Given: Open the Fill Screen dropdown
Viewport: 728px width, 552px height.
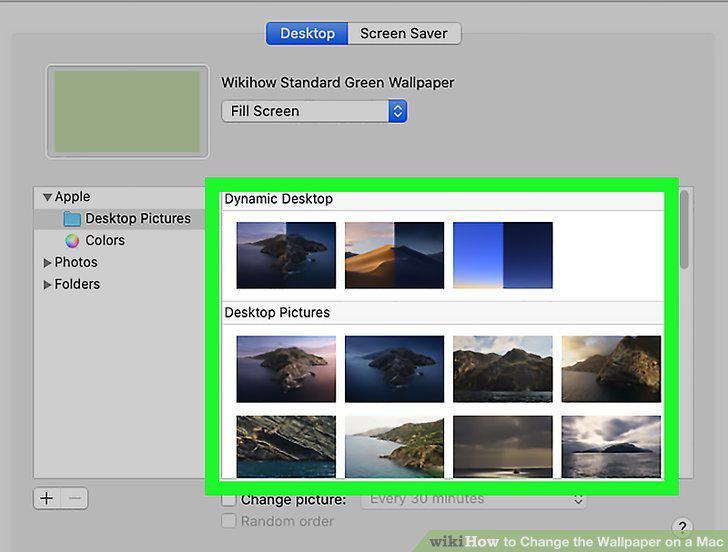Looking at the screenshot, I should coord(314,111).
